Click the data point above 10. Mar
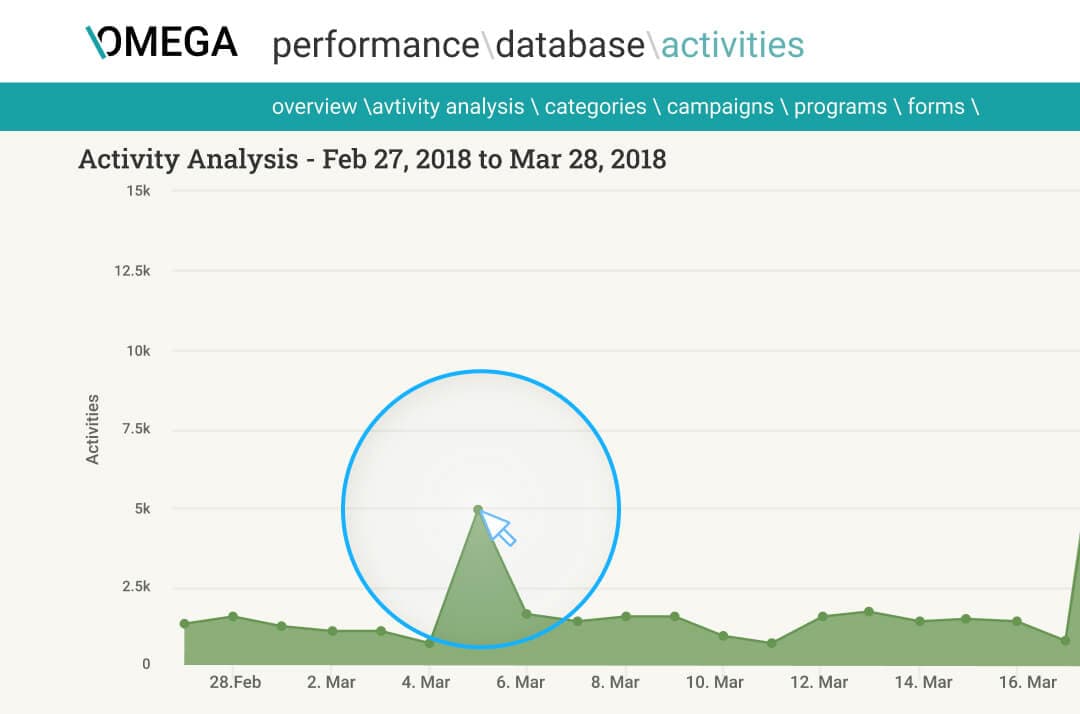 722,636
